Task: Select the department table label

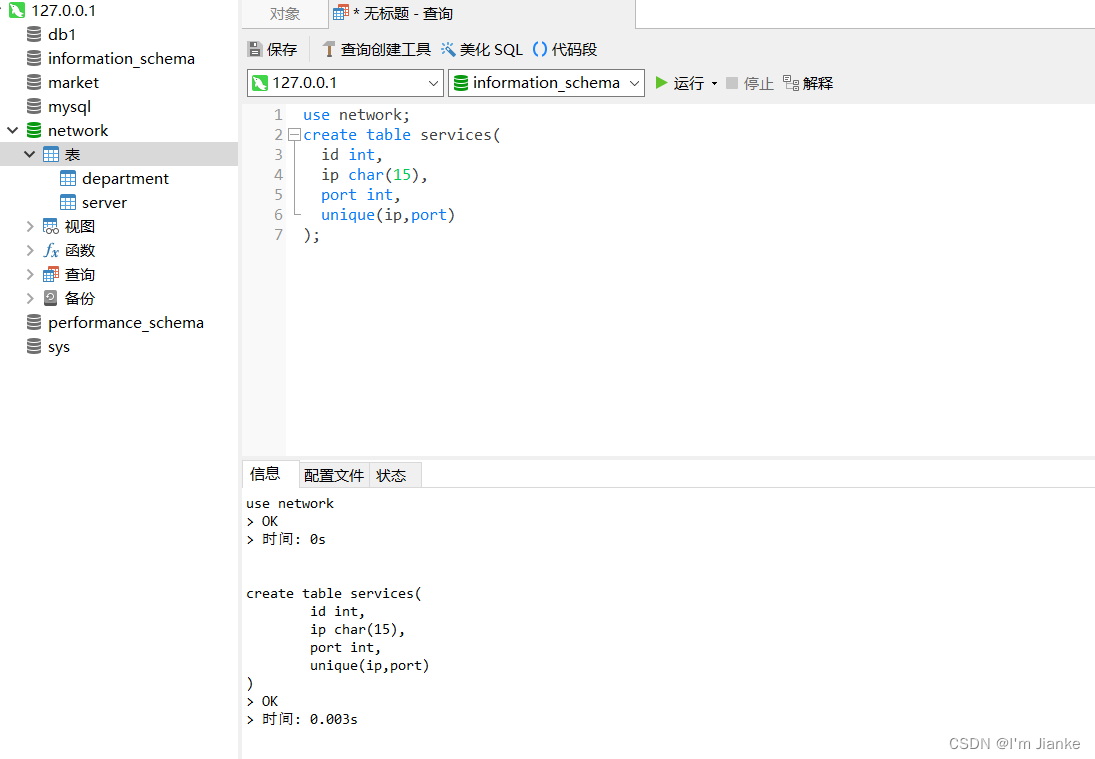Action: pyautogui.click(x=125, y=179)
